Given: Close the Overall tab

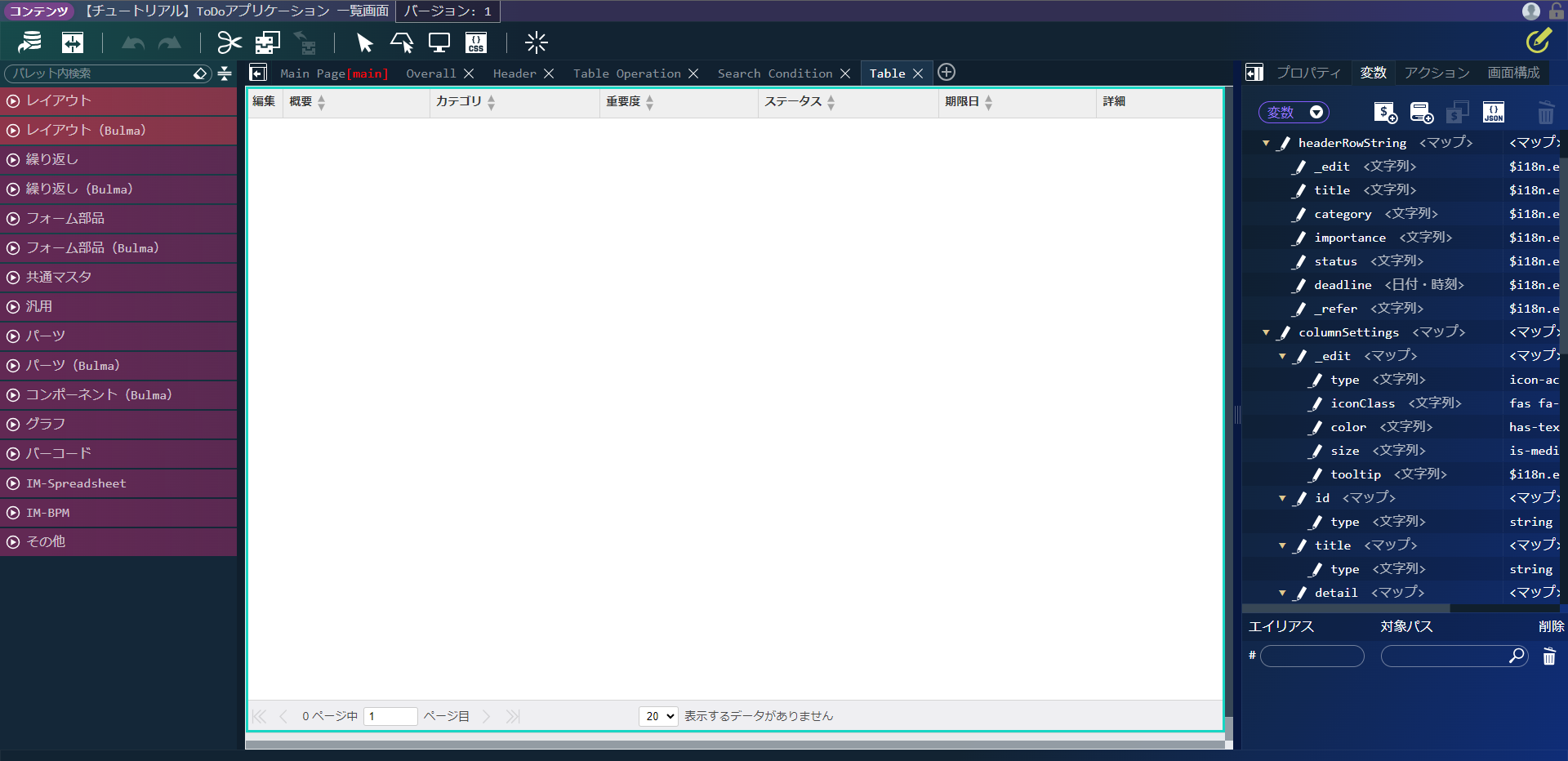Looking at the screenshot, I should (469, 73).
